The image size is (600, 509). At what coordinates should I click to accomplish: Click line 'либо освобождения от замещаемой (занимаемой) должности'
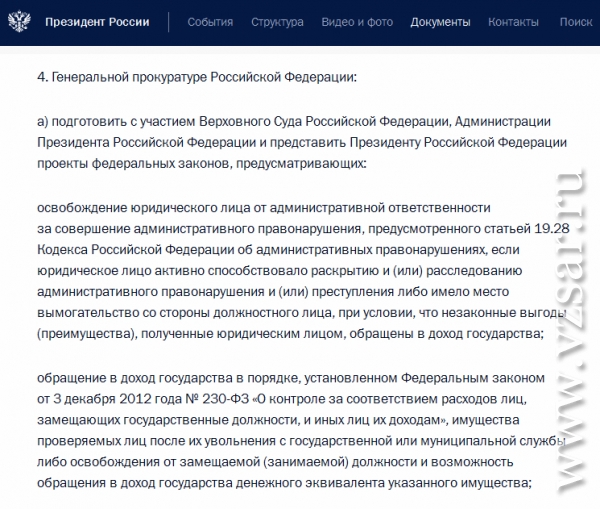click(275, 462)
